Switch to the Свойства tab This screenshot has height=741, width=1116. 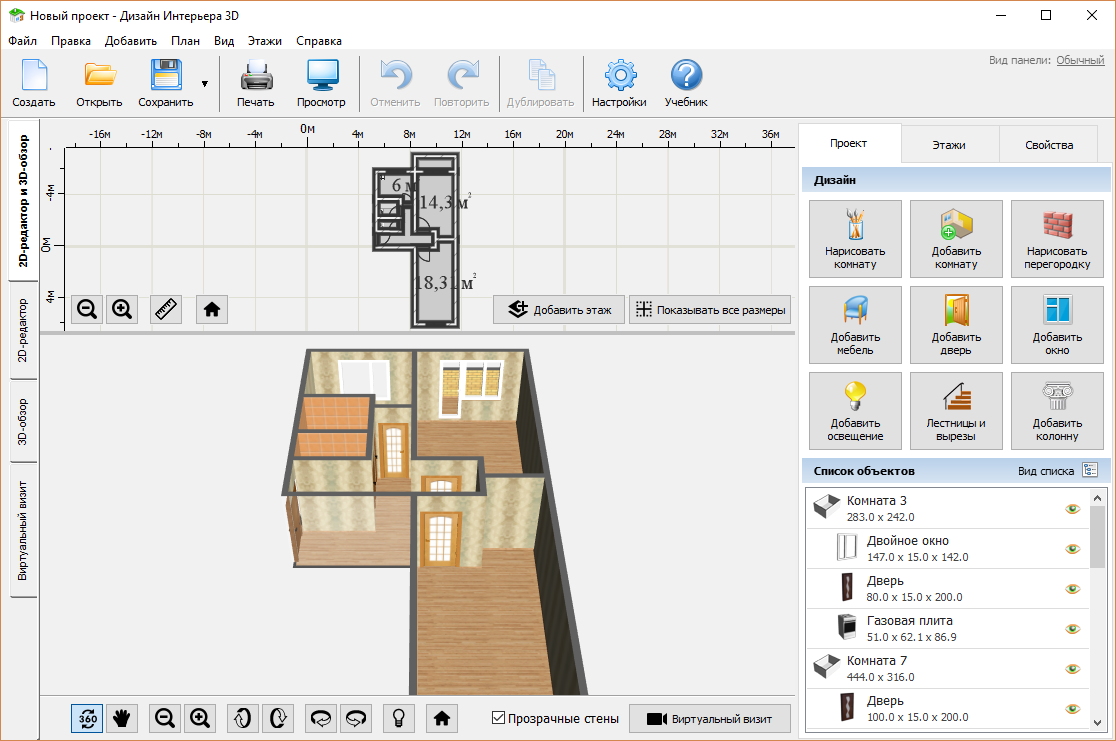point(1048,144)
